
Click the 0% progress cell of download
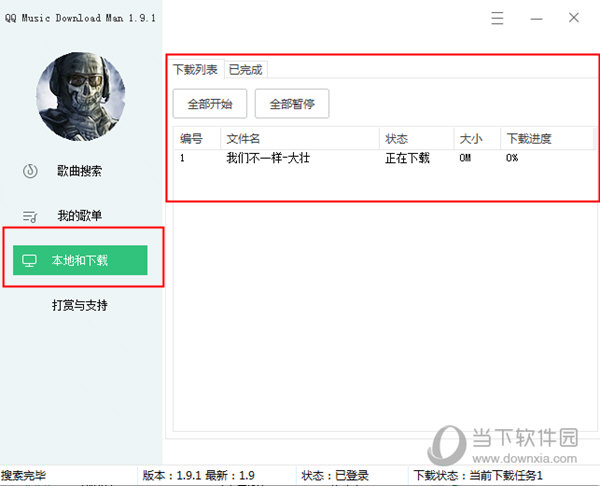click(512, 158)
